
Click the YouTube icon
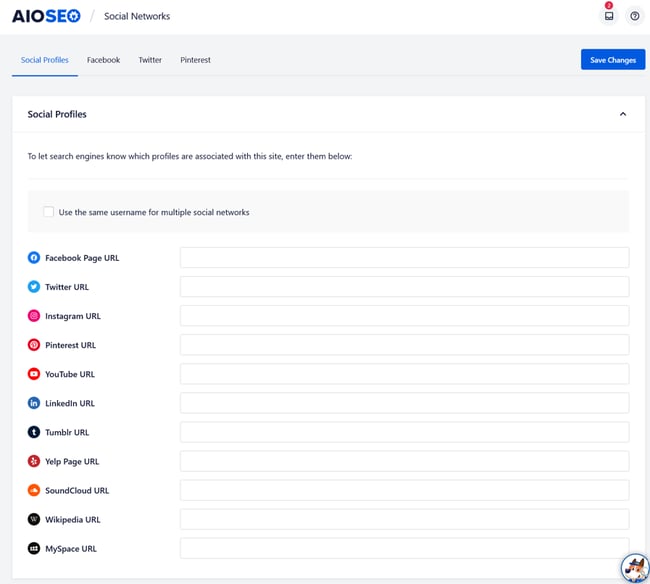click(x=34, y=374)
